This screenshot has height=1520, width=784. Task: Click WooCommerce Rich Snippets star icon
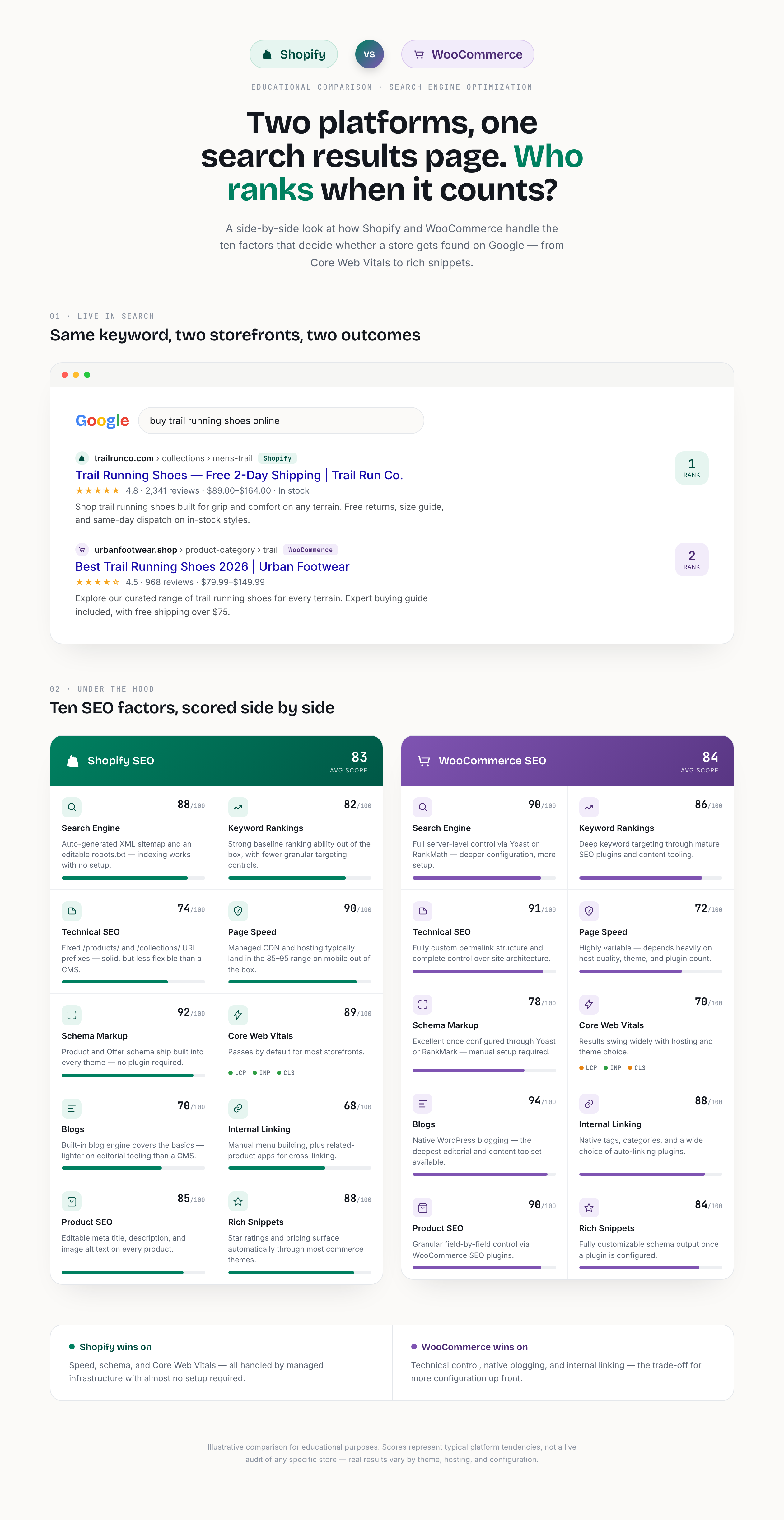pos(589,1207)
